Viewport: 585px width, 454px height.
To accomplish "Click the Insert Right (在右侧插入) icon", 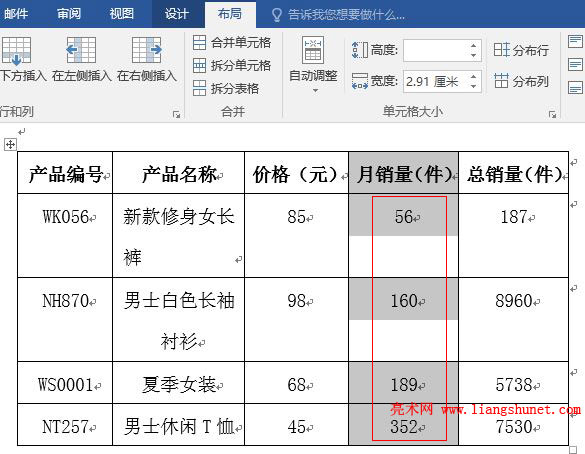I will pos(147,50).
